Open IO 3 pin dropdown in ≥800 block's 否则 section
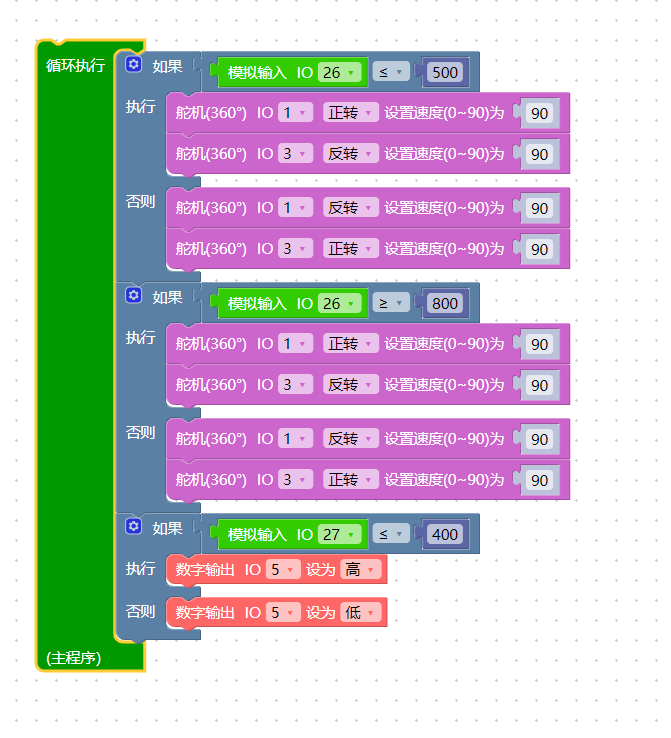The width and height of the screenshot is (671, 738). click(296, 480)
